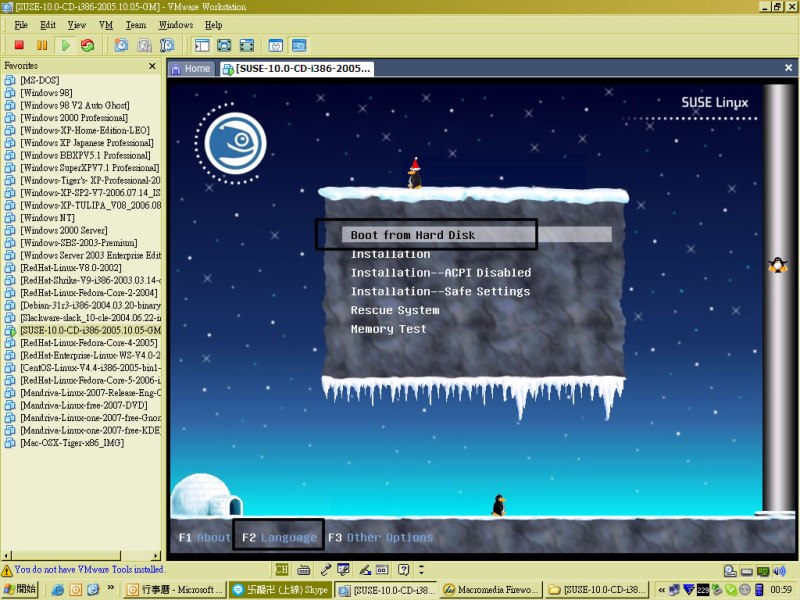Open the Windows menu
This screenshot has height=600, width=800.
pyautogui.click(x=176, y=25)
